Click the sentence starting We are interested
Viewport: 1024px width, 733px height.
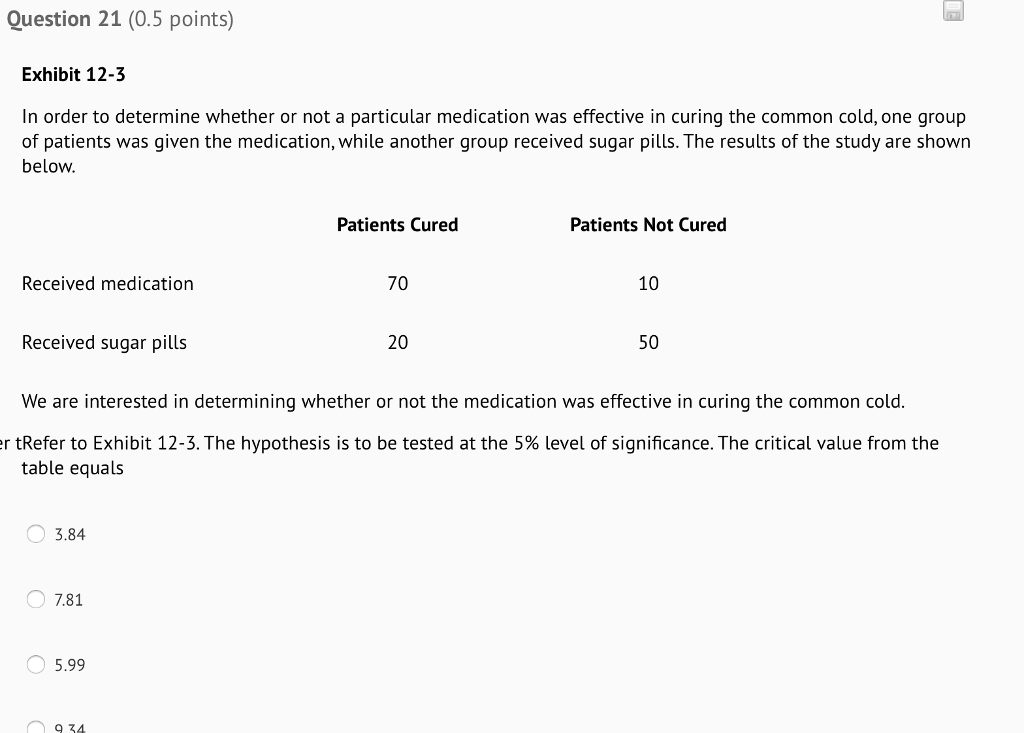[x=463, y=401]
